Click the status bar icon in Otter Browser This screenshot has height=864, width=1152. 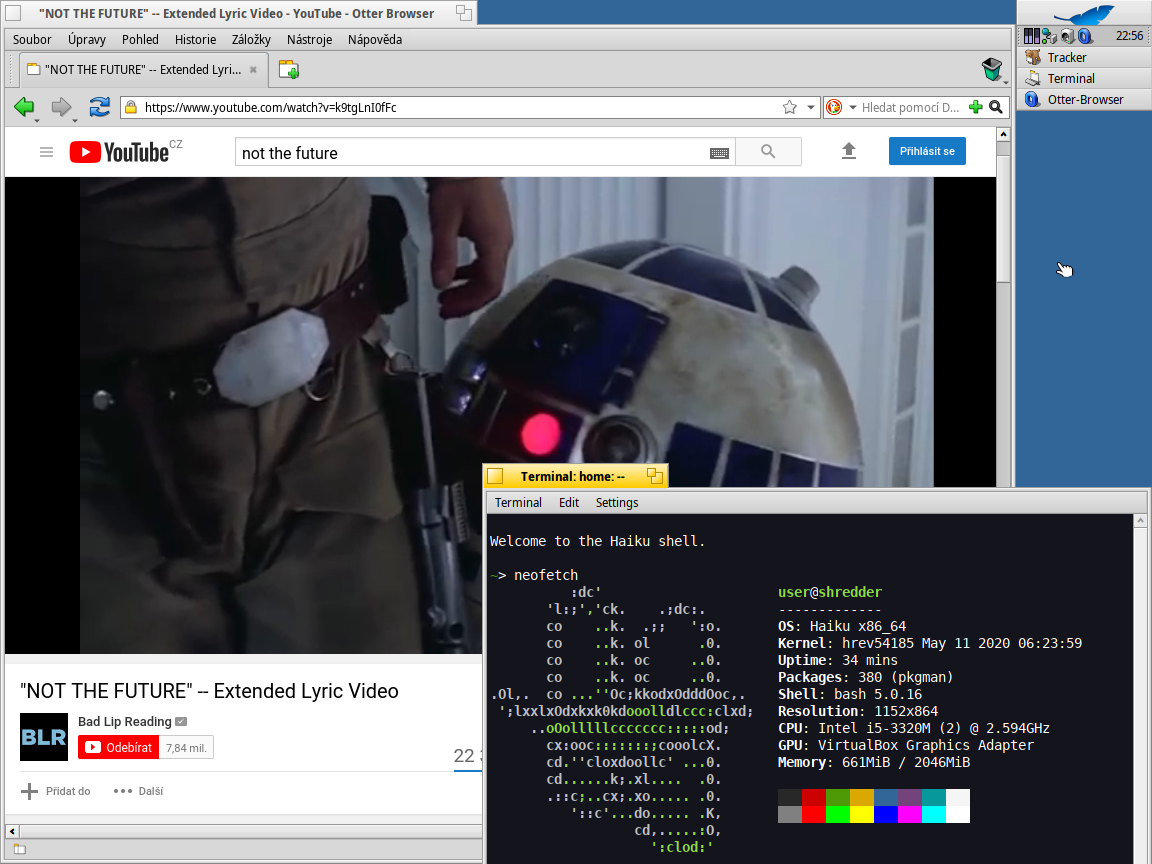20,850
